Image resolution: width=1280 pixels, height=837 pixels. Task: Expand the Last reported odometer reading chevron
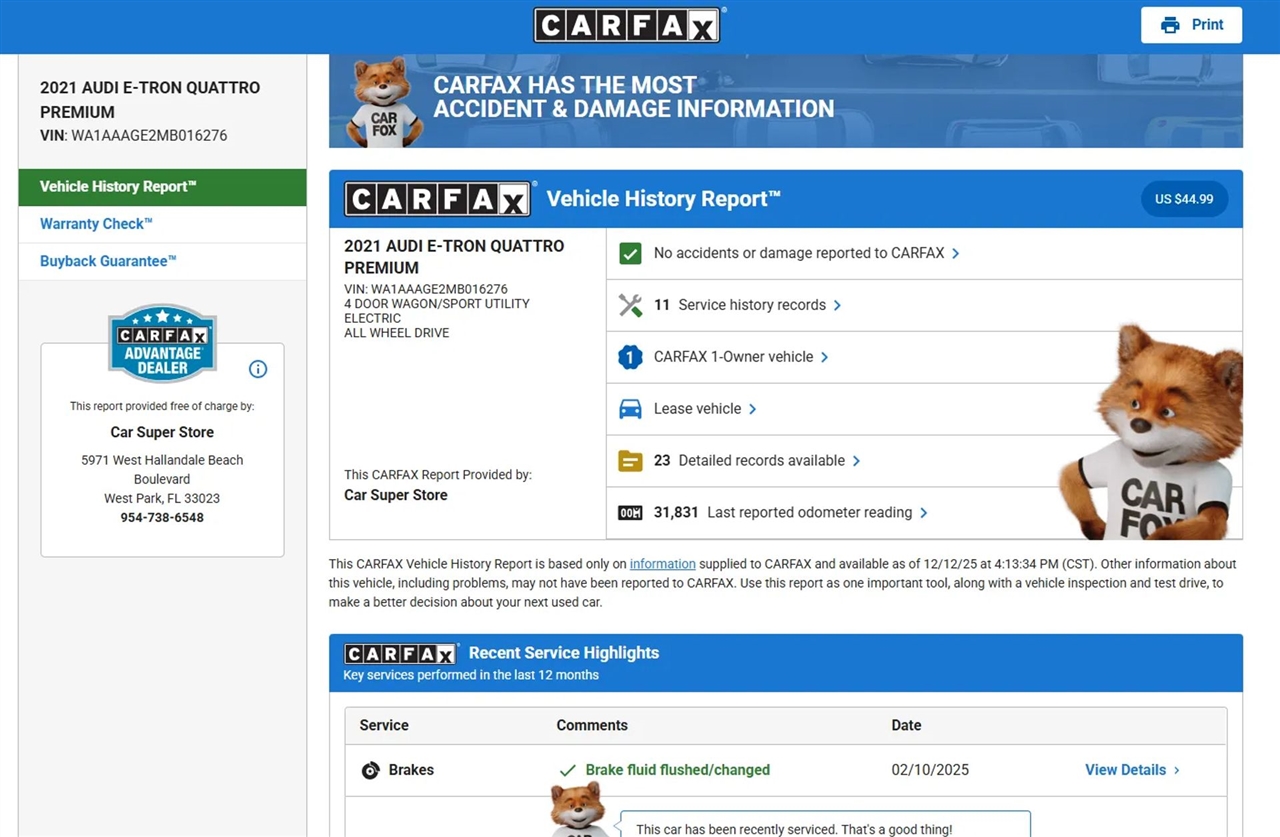[923, 513]
